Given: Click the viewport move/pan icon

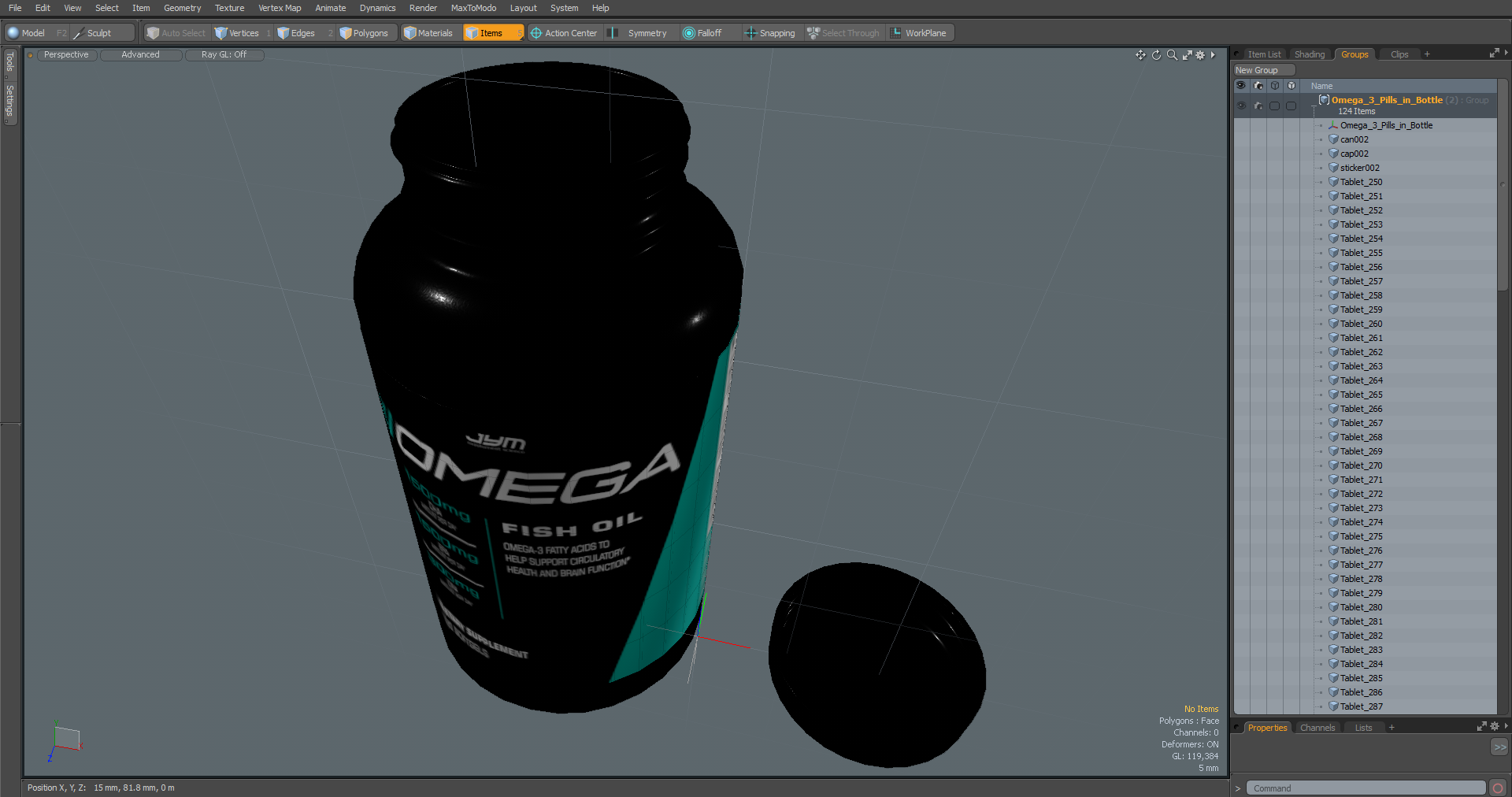Looking at the screenshot, I should [x=1140, y=55].
